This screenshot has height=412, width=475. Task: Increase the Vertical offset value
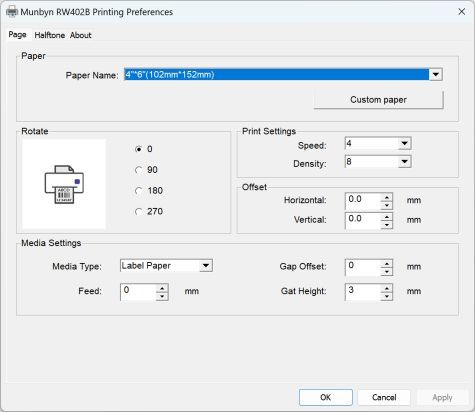point(387,217)
